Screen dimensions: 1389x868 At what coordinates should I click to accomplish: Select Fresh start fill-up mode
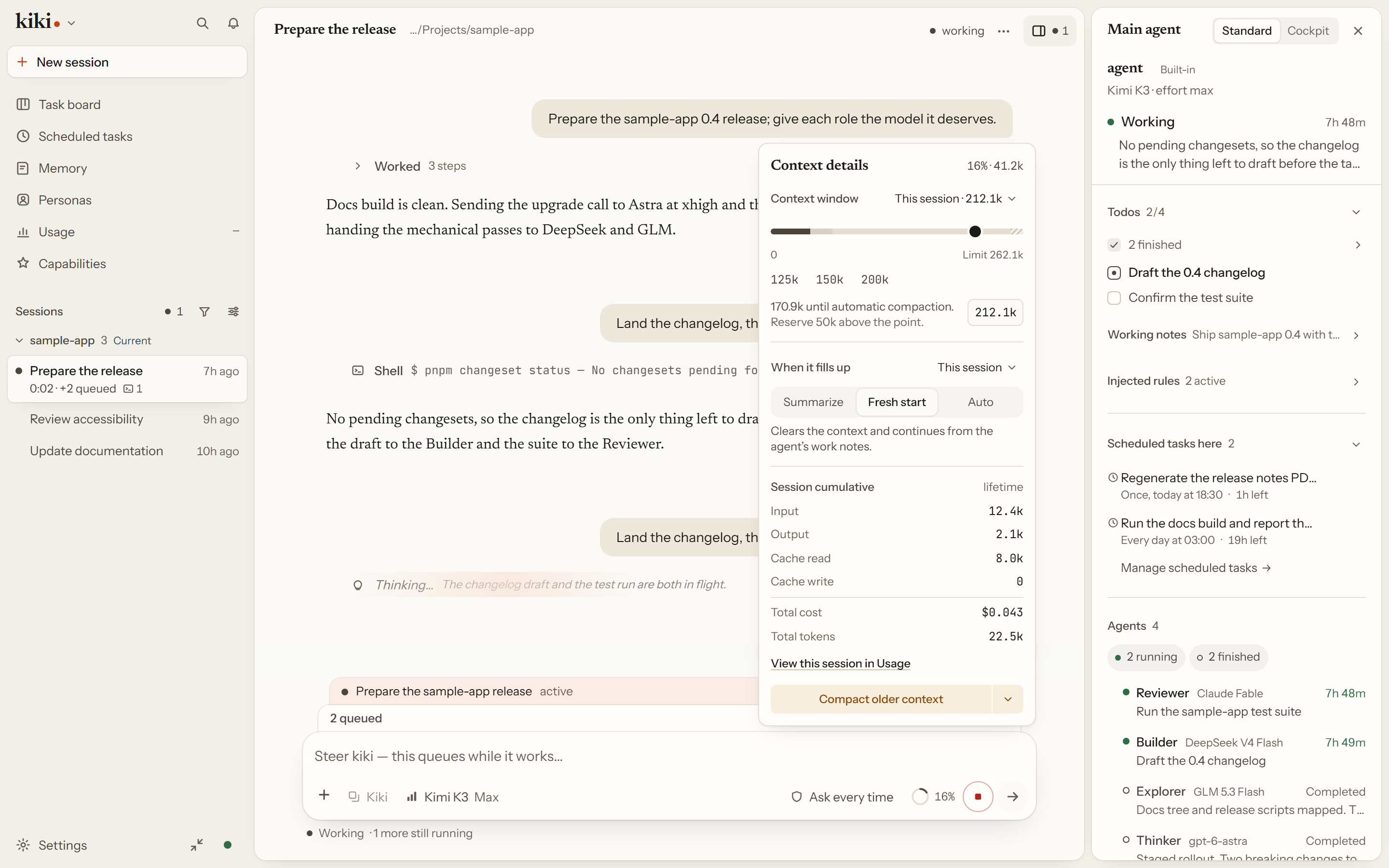(897, 402)
